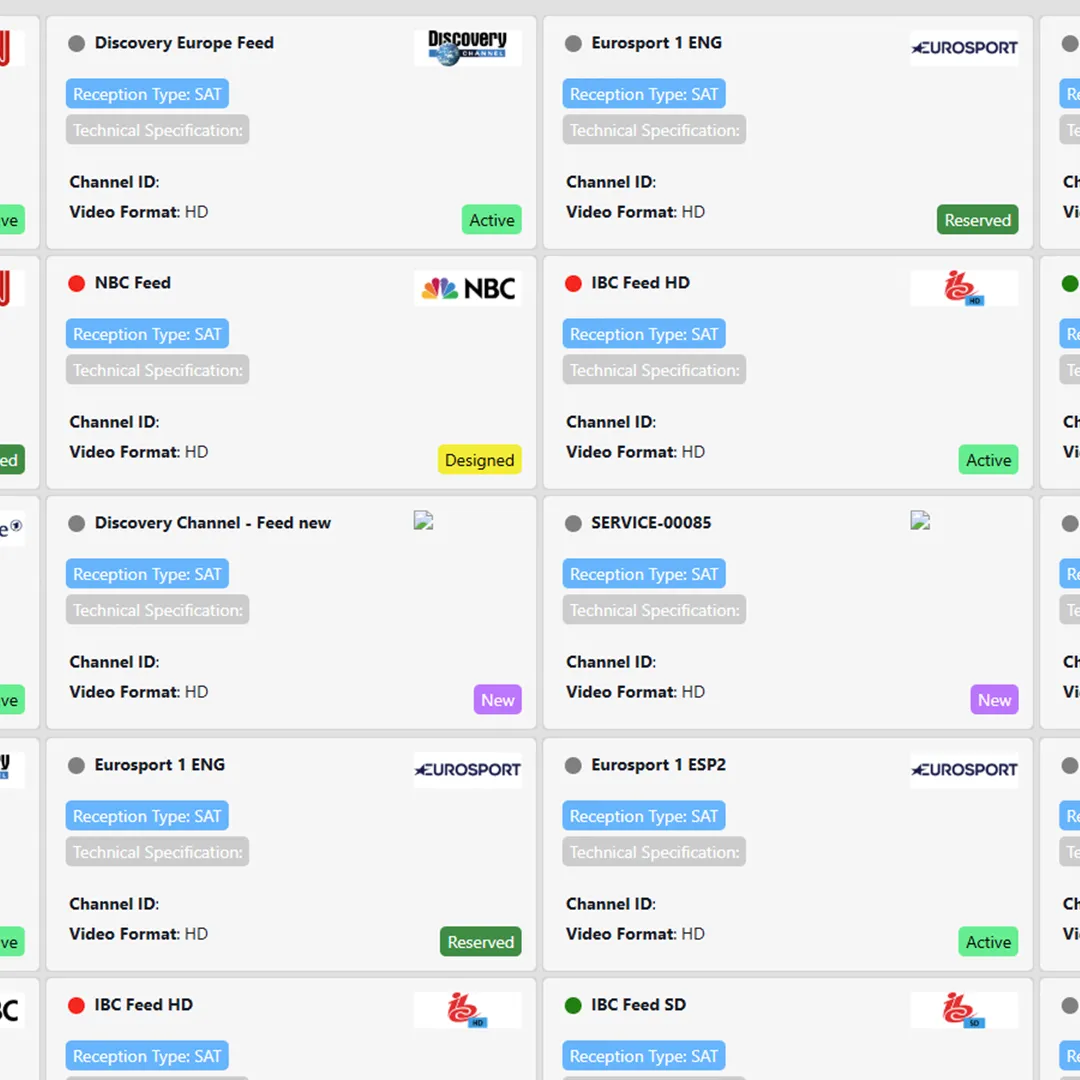
Task: Click the broken image icon on SERVICE-00085 card
Action: pyautogui.click(x=920, y=520)
